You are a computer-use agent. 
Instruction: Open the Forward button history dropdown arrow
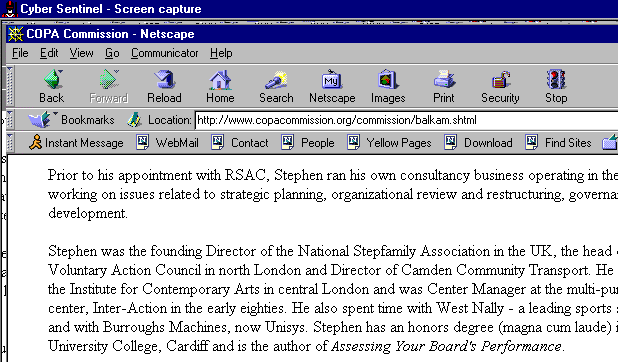pyautogui.click(x=117, y=72)
